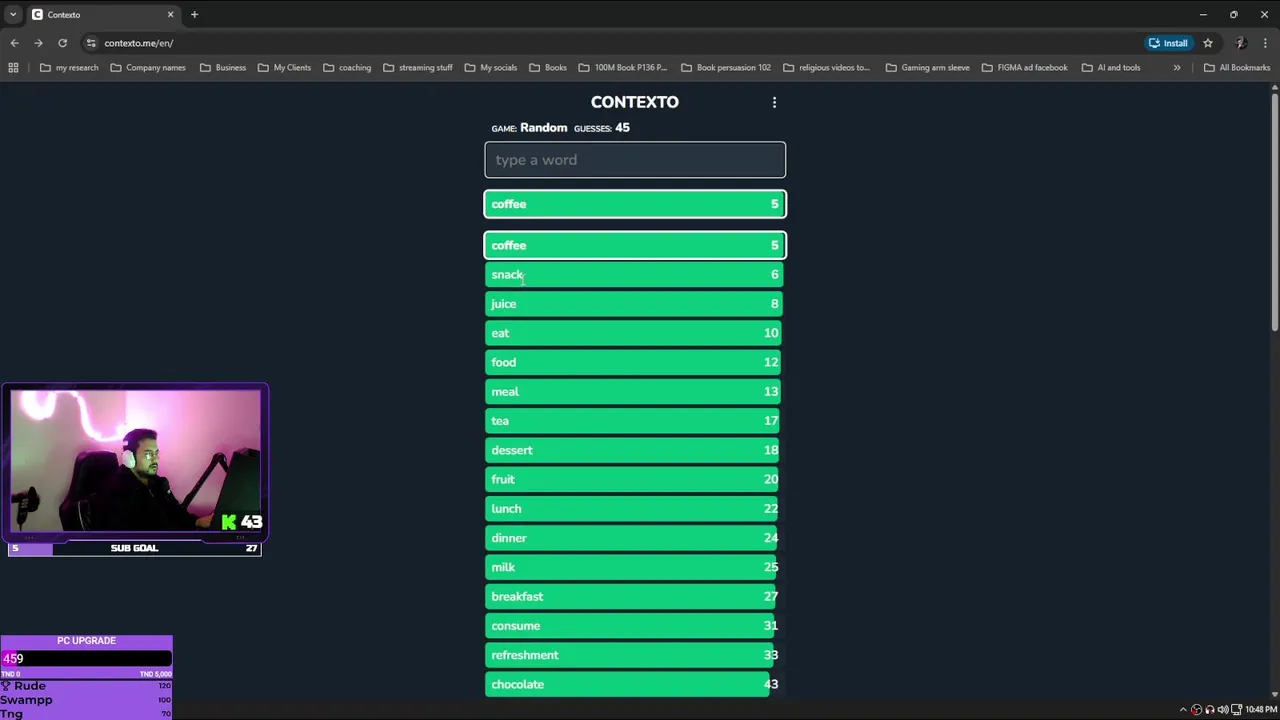Viewport: 1280px width, 720px height.
Task: Click the highlighted top 'coffee' guess
Action: [x=635, y=204]
